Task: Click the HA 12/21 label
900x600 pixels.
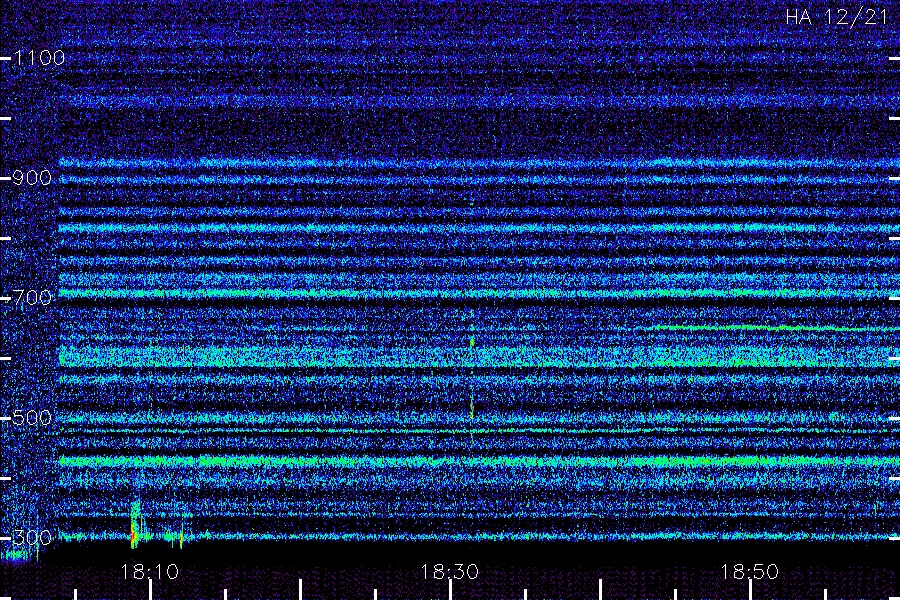Action: pyautogui.click(x=837, y=17)
